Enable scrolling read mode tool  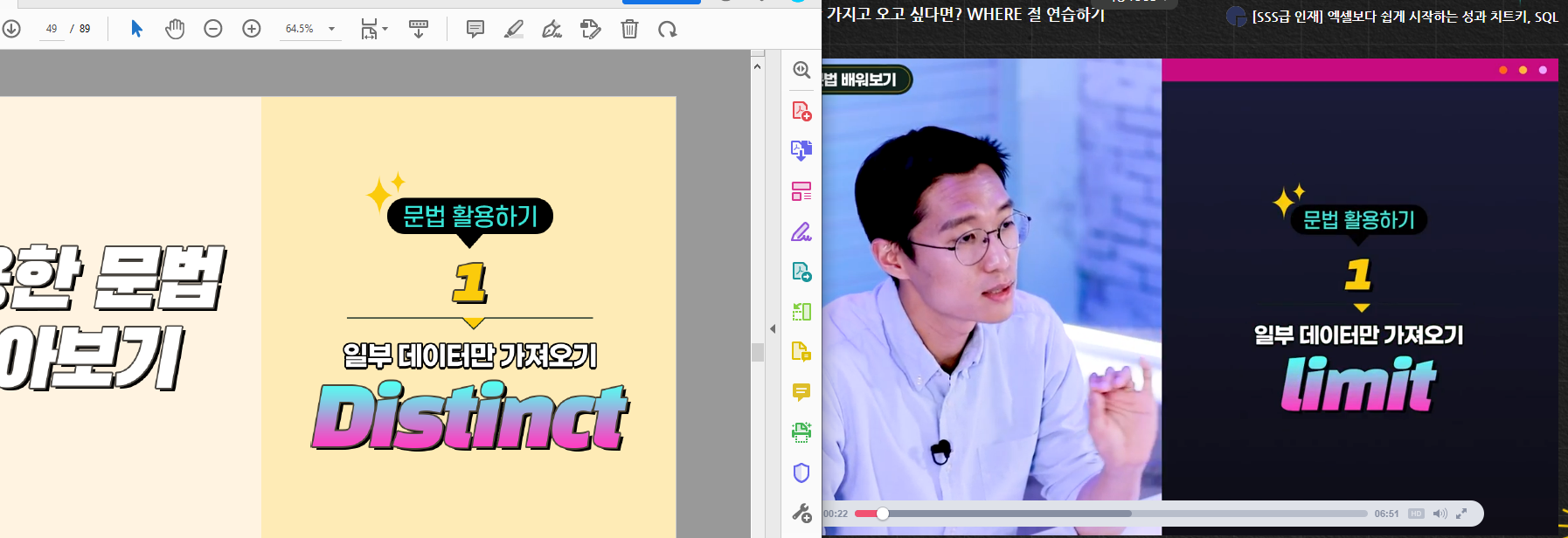[x=419, y=29]
